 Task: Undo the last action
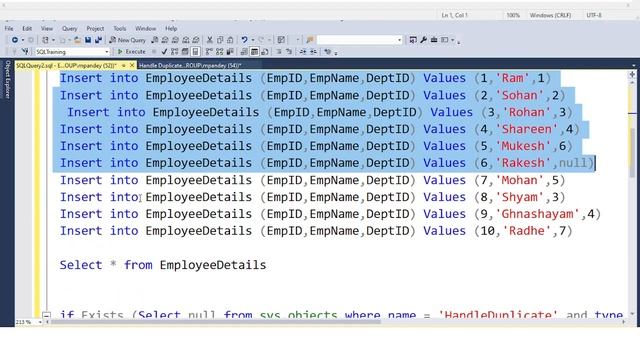coord(244,40)
